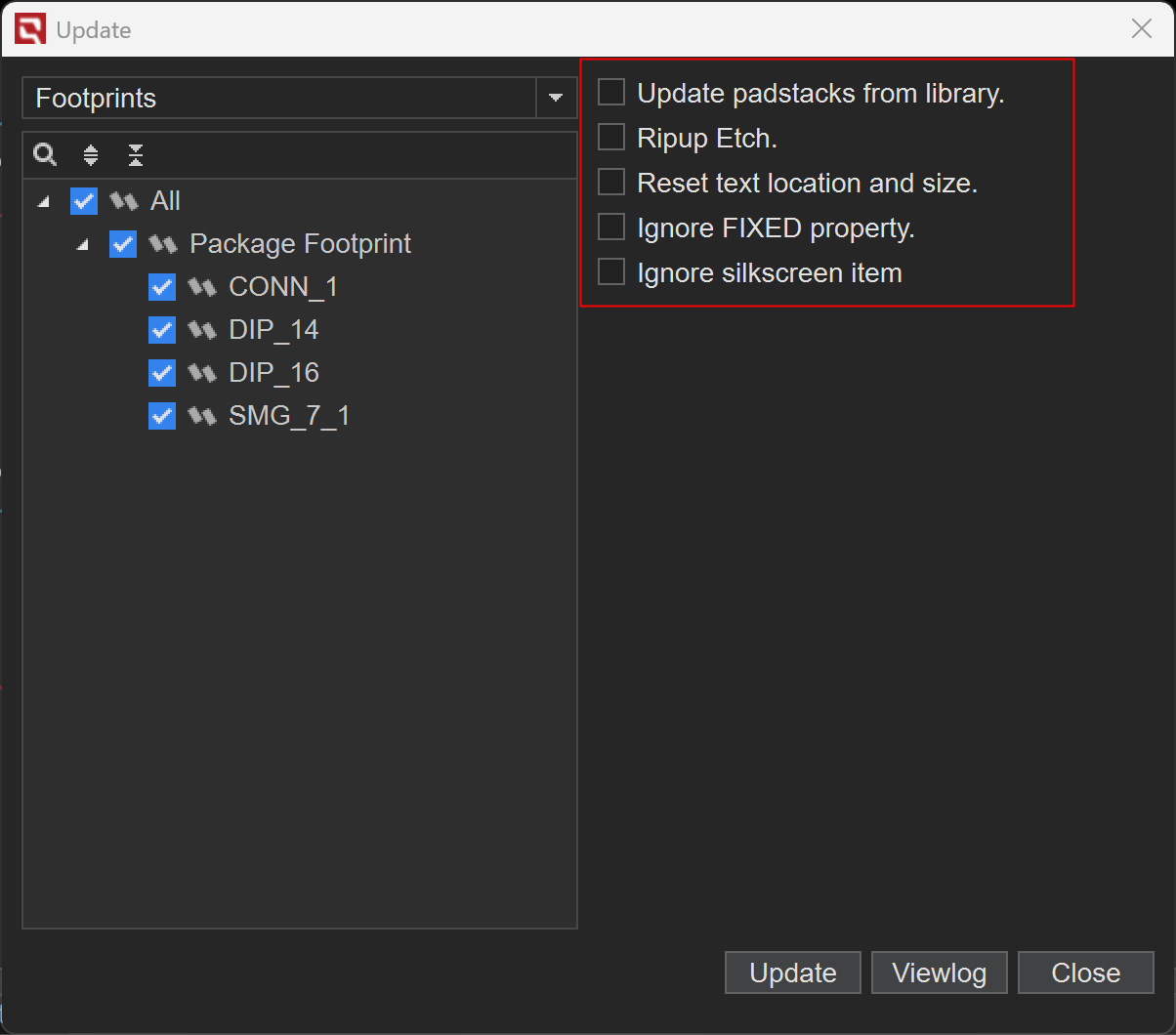Image resolution: width=1176 pixels, height=1035 pixels.
Task: Click the footprint icon beside SMG_7_1
Action: click(201, 416)
